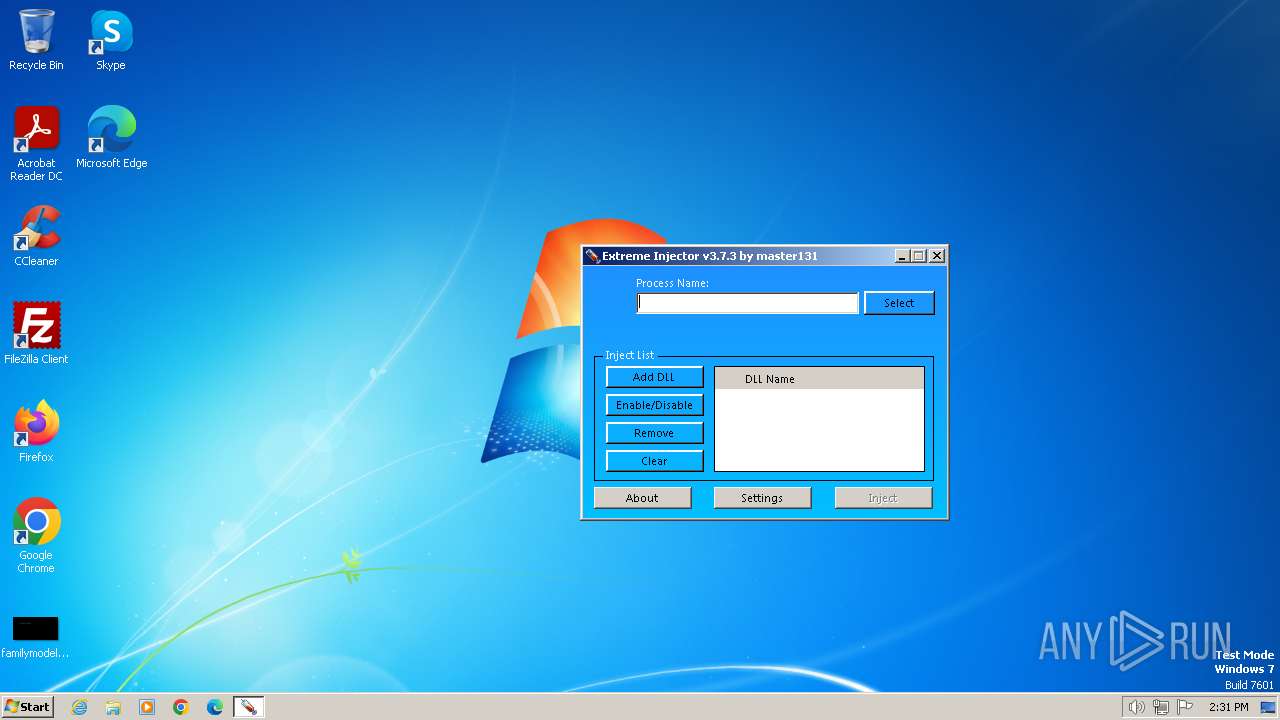
Task: Open network status tray icon
Action: pos(1161,707)
